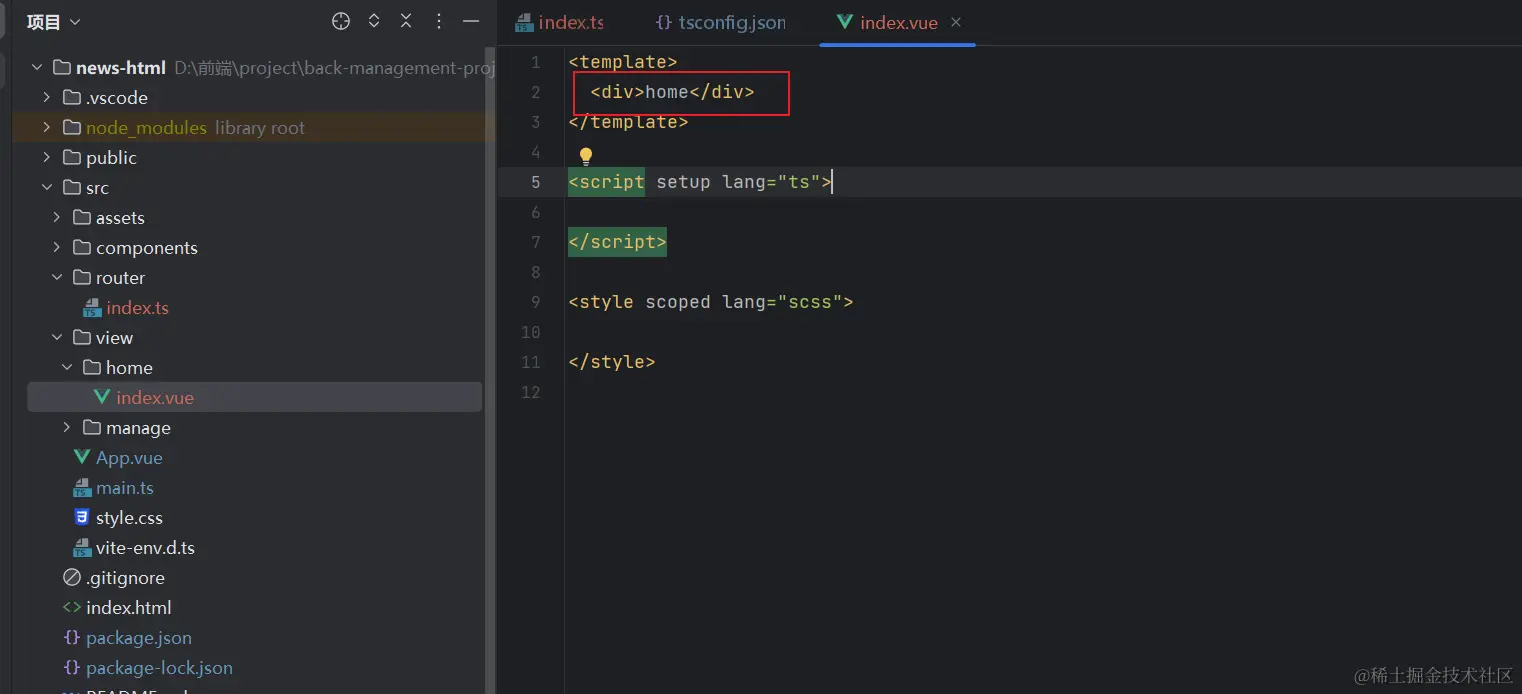Switch to the tsconfig.json editor tab
1522x694 pixels.
click(730, 22)
